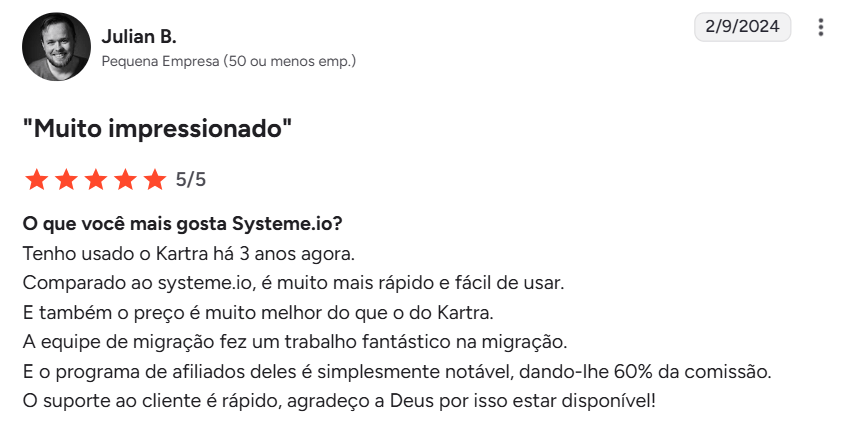Click the fourth rating star
The height and width of the screenshot is (431, 846).
pos(125,180)
